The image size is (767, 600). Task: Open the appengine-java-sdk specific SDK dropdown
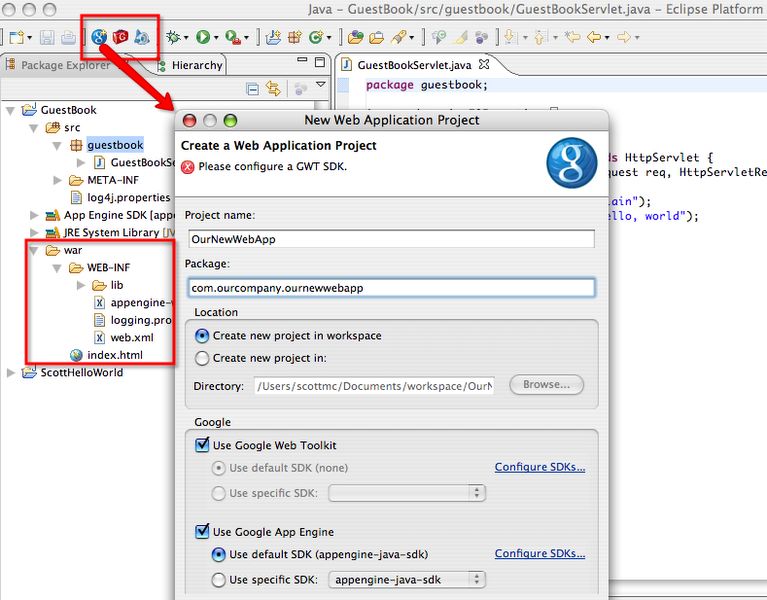click(x=407, y=580)
